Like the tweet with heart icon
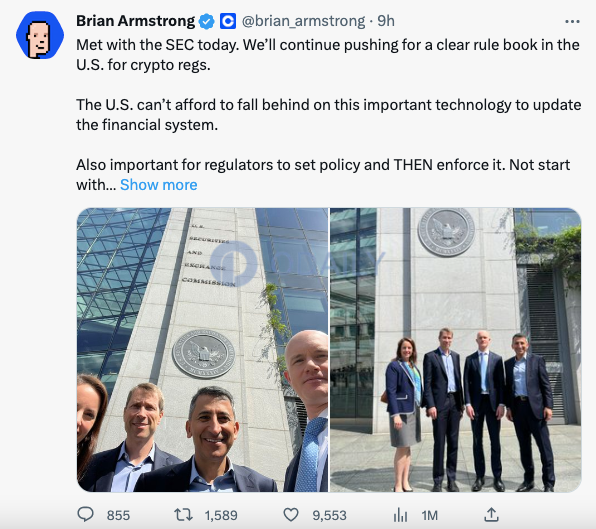 point(291,515)
